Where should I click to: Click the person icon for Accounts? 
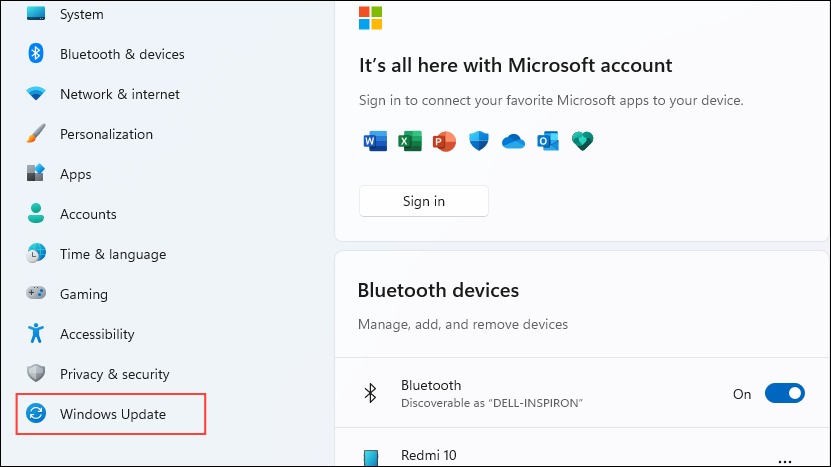pos(36,213)
